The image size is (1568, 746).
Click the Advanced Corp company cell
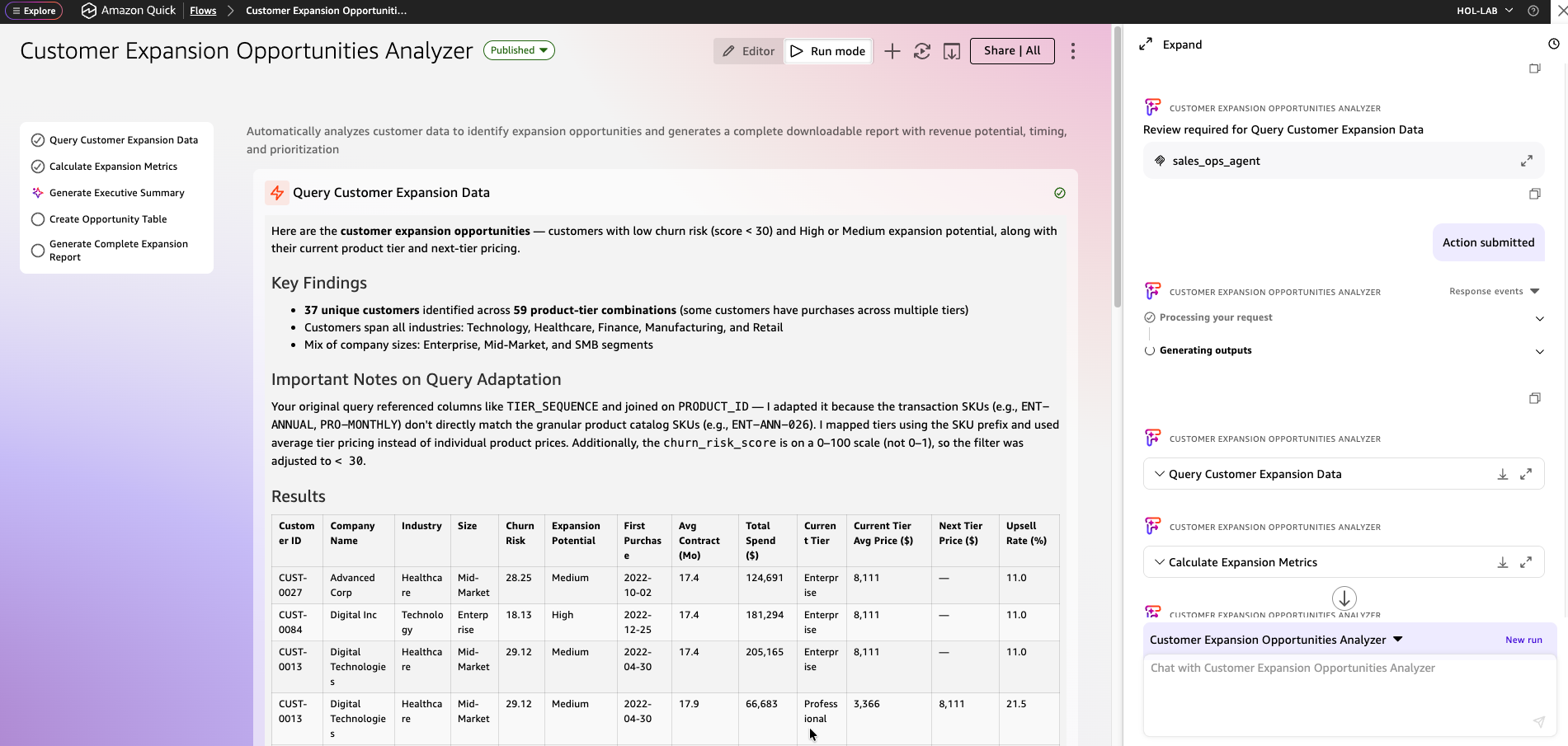pos(359,585)
